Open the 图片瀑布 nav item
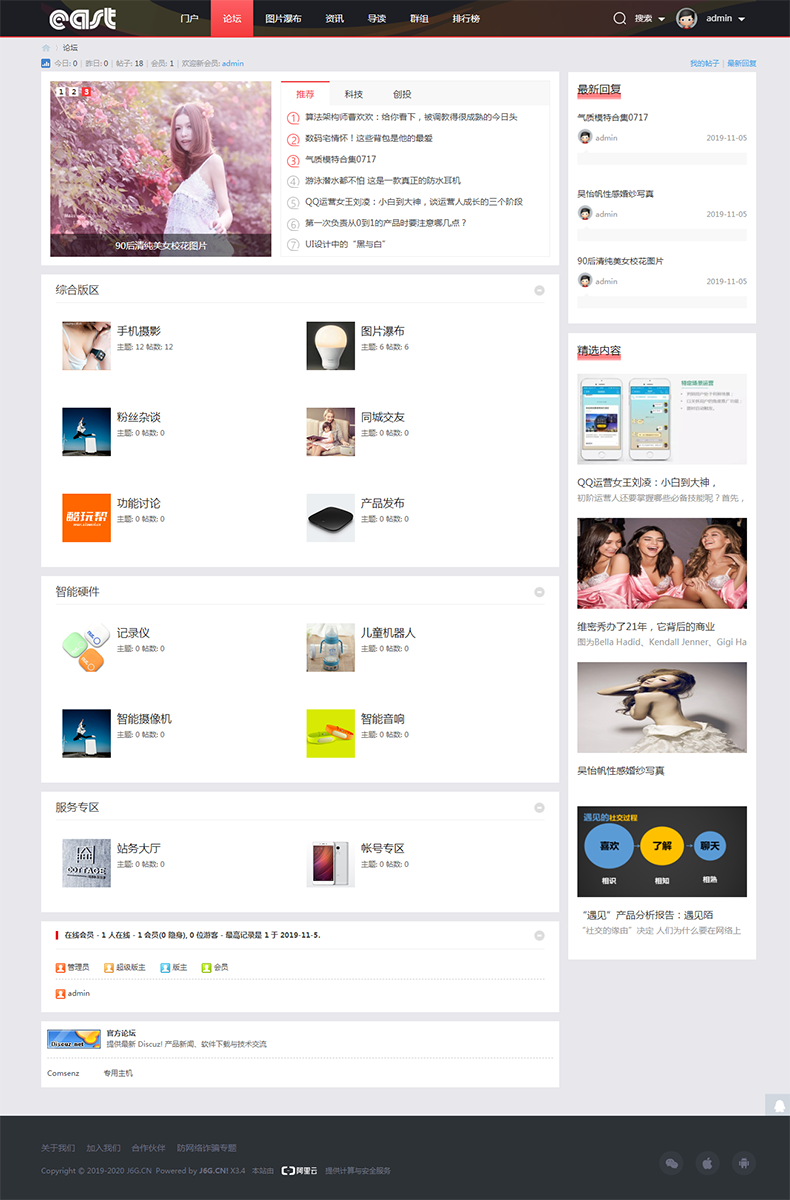This screenshot has height=1200, width=790. tap(283, 18)
